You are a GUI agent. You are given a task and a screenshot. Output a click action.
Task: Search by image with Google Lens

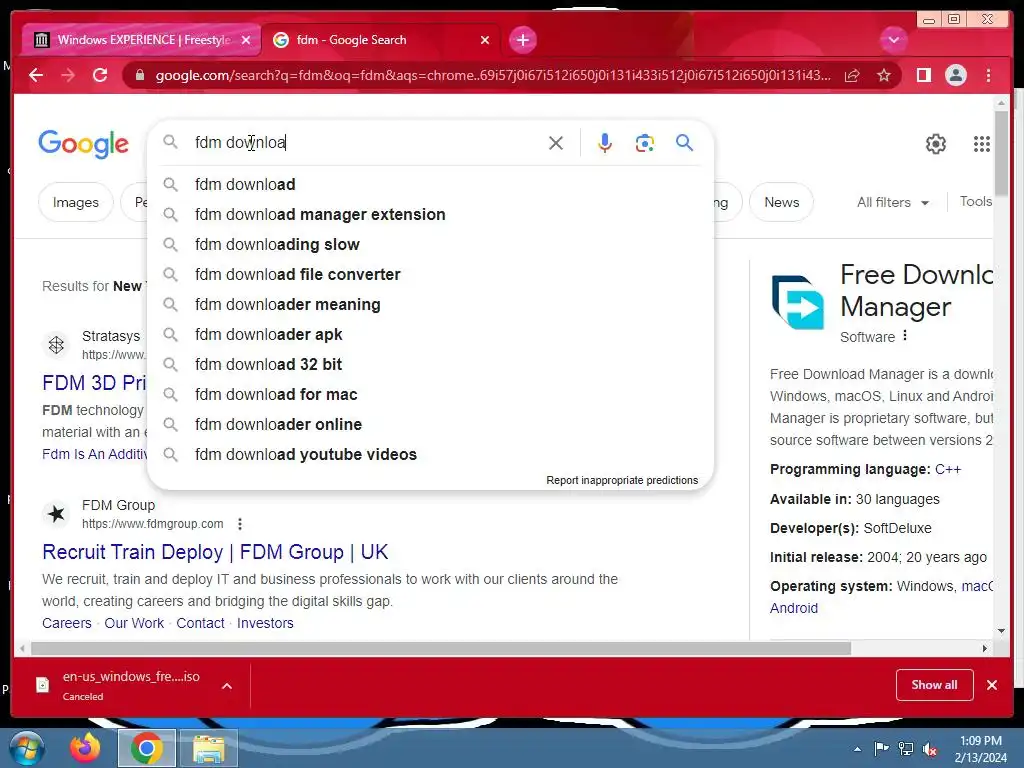(x=645, y=143)
